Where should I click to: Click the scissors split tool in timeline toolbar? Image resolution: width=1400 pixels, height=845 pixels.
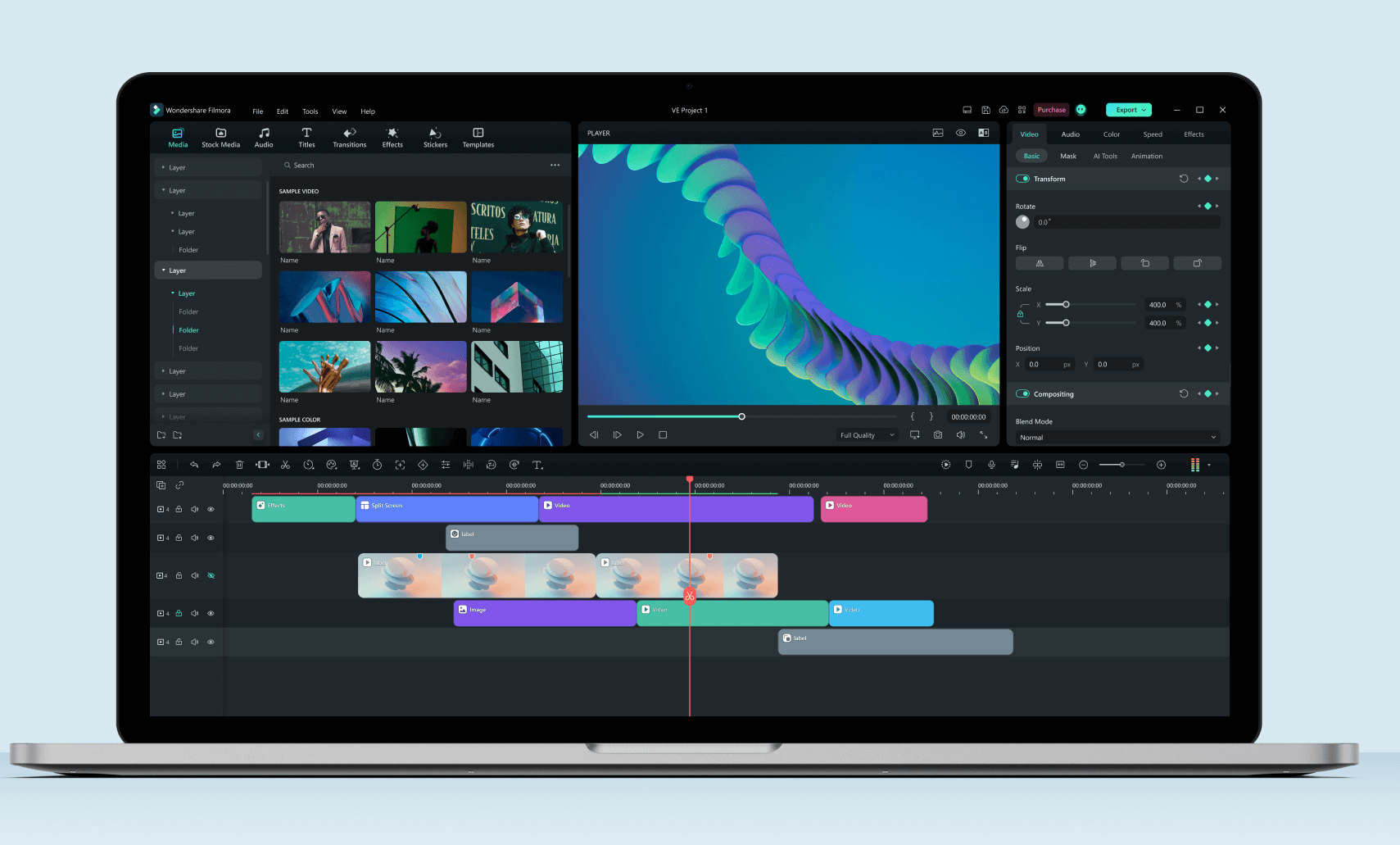point(285,465)
